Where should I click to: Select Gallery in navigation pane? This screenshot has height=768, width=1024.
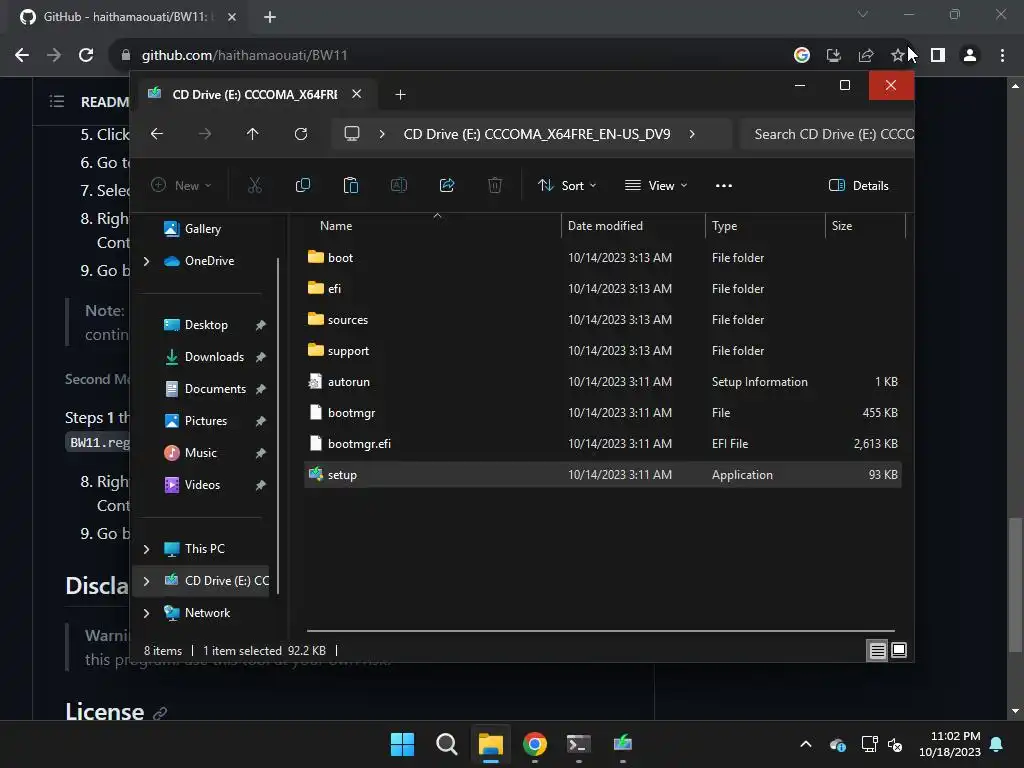[x=202, y=229]
